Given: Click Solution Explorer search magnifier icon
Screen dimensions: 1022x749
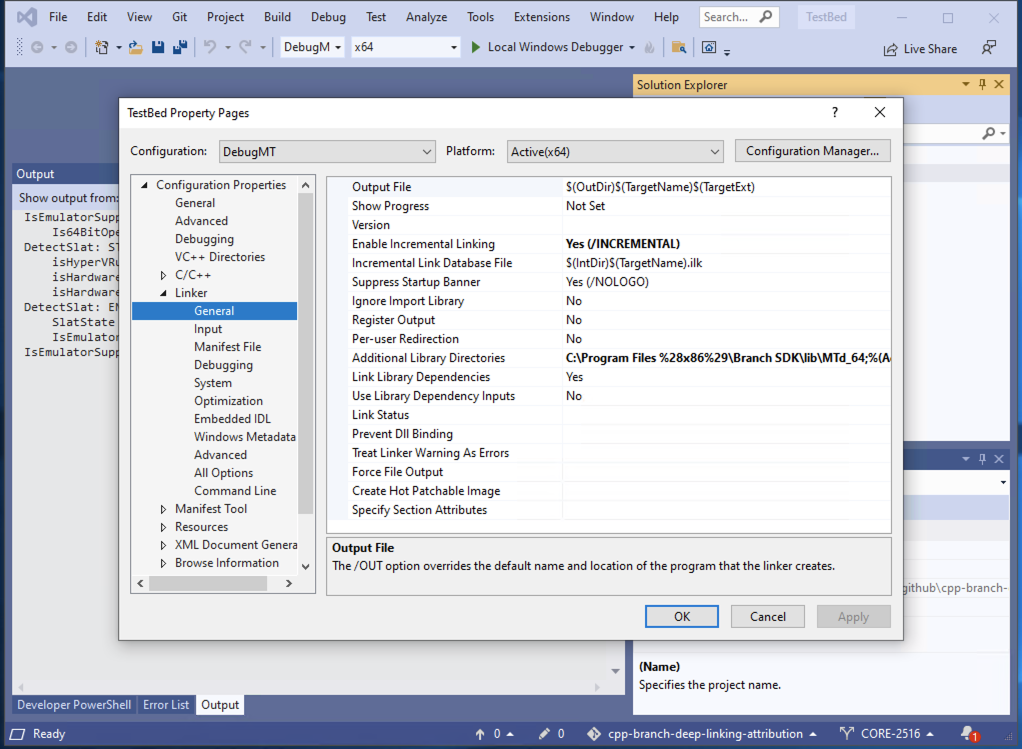Looking at the screenshot, I should tap(989, 133).
